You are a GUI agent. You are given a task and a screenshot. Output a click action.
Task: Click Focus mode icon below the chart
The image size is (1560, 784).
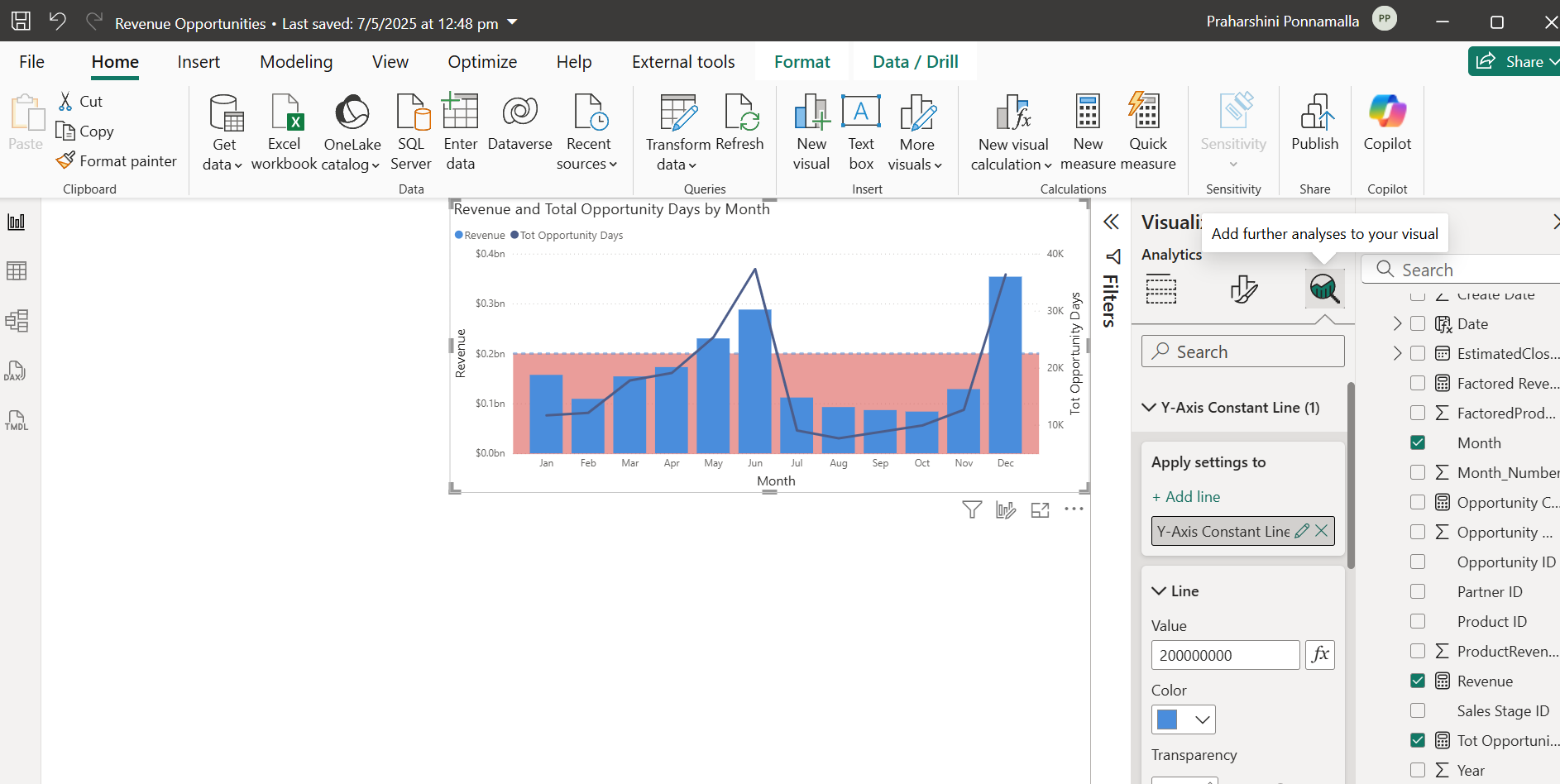coord(1041,509)
